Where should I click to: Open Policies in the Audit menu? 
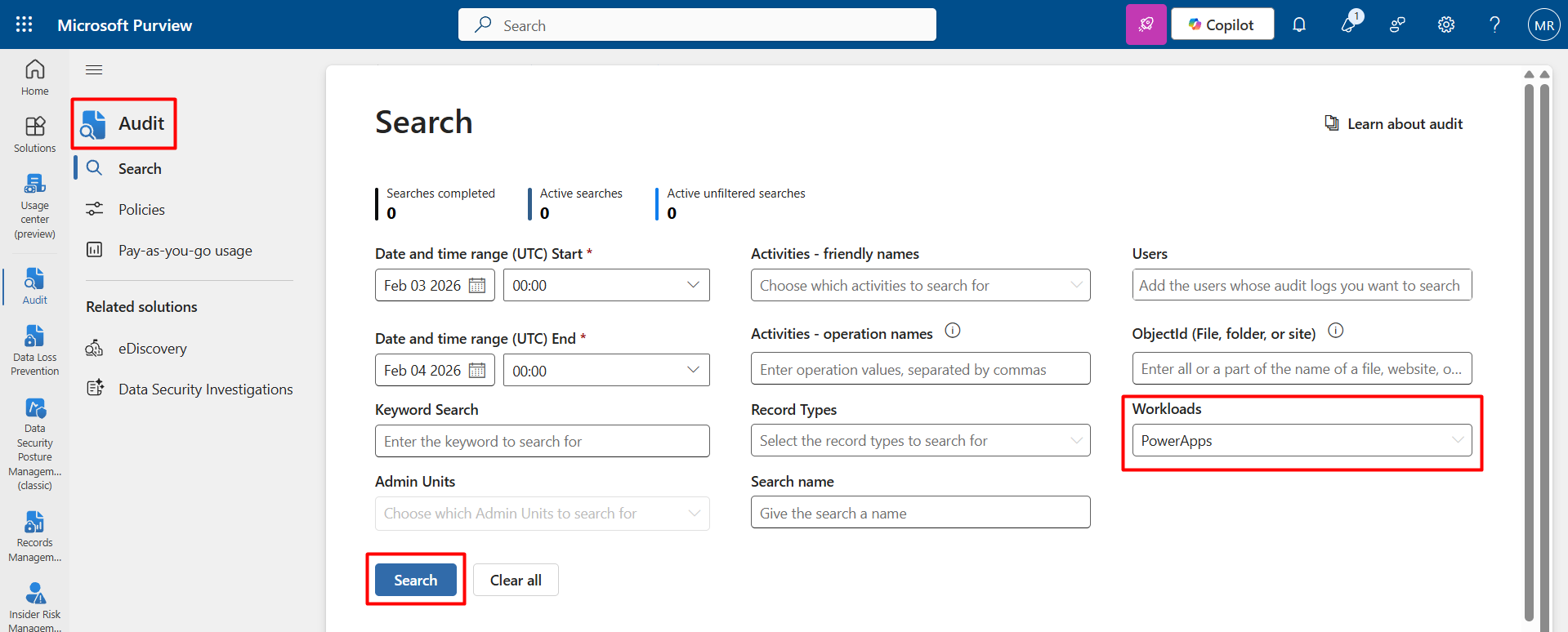coord(141,209)
